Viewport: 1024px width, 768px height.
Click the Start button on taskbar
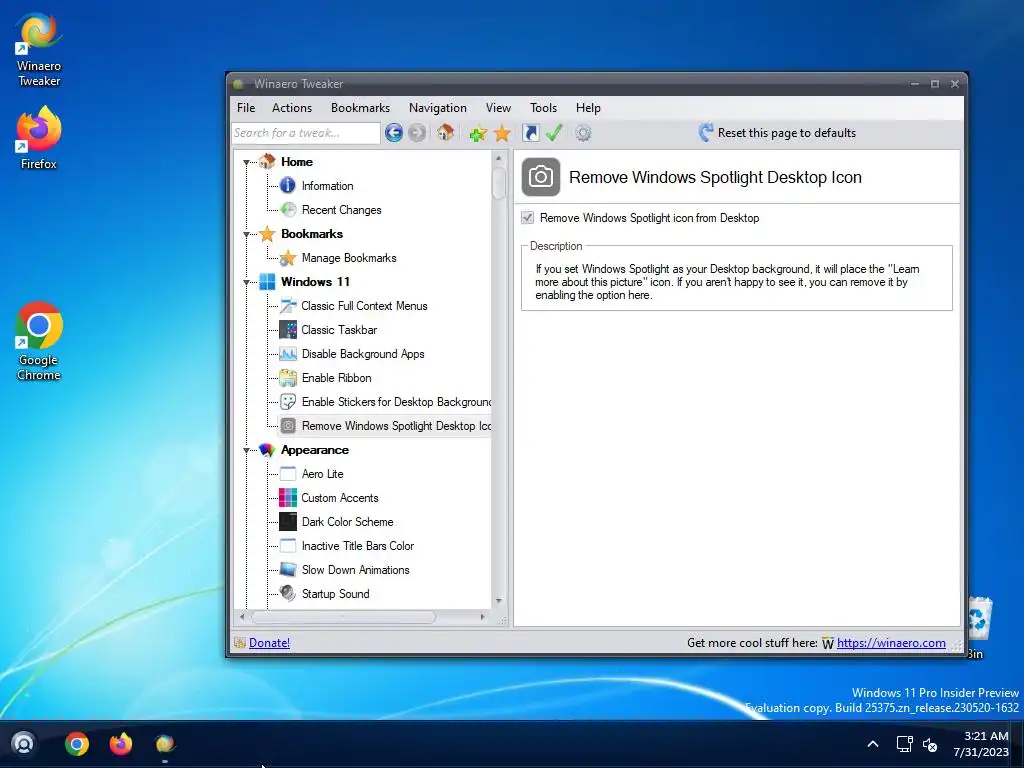pyautogui.click(x=24, y=744)
